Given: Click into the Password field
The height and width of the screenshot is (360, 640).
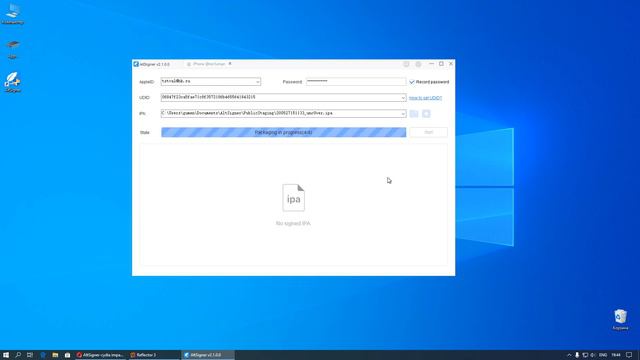Looking at the screenshot, I should pos(356,82).
